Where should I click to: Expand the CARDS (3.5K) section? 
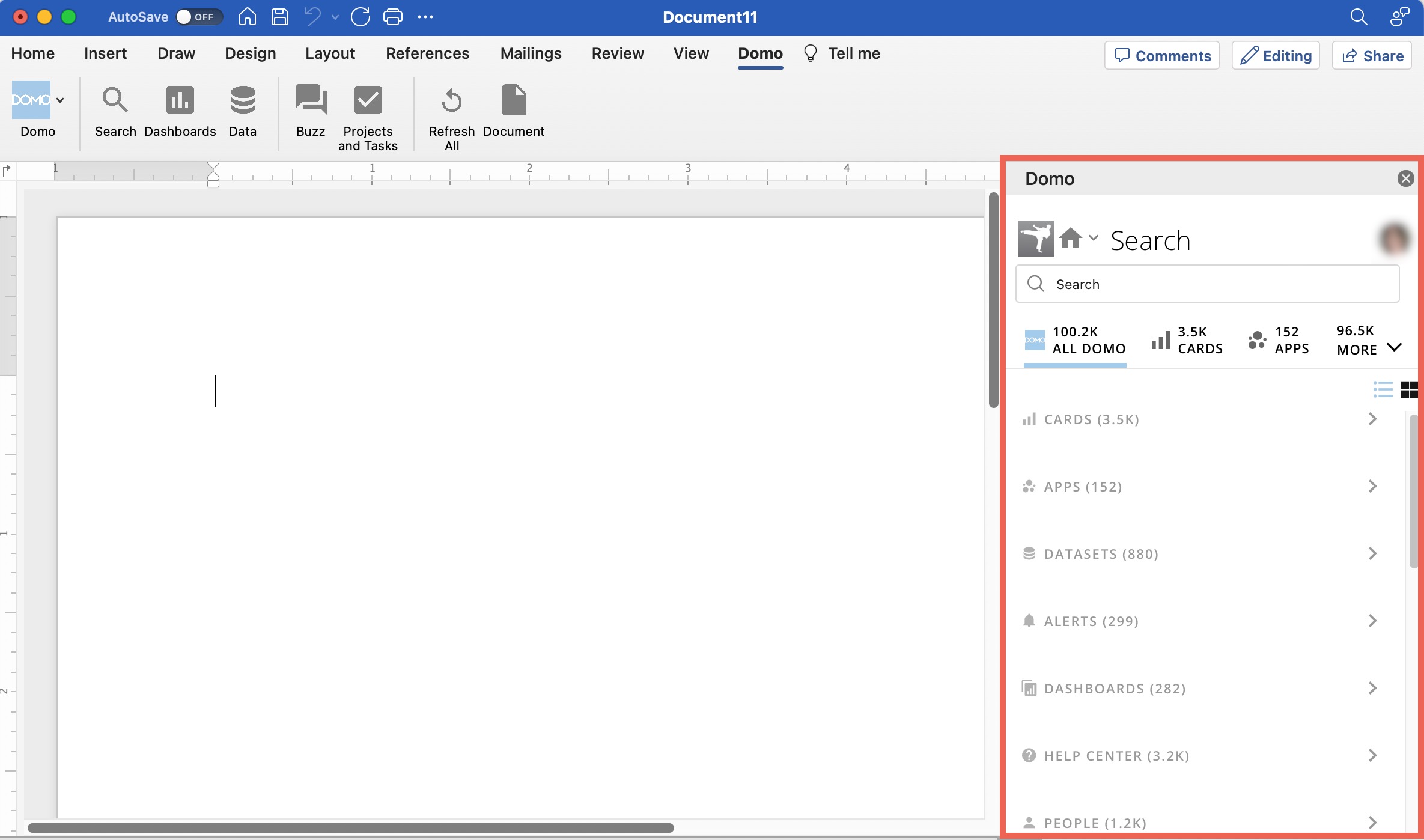click(1372, 419)
